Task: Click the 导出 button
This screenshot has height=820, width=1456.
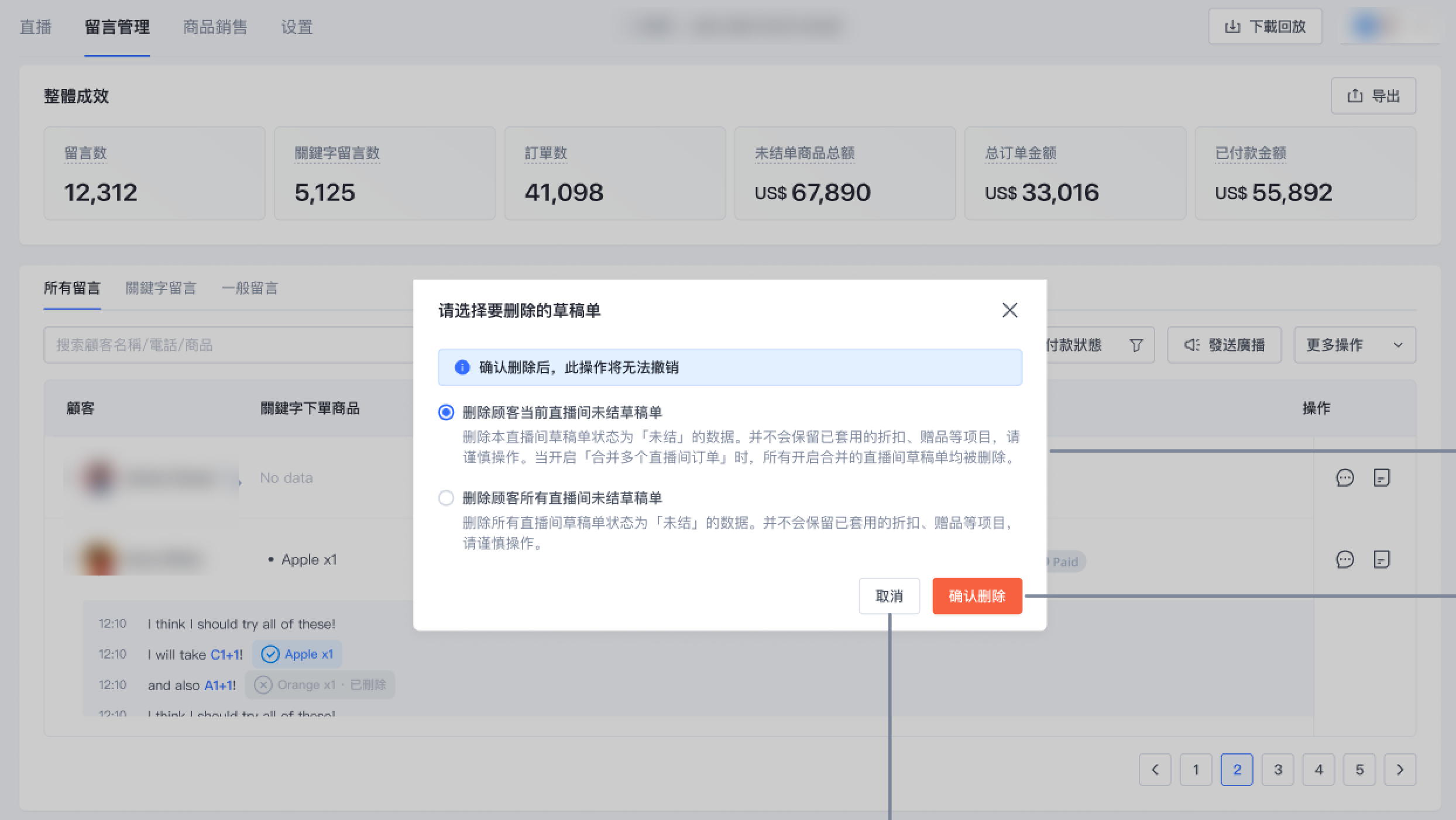Action: point(1373,96)
